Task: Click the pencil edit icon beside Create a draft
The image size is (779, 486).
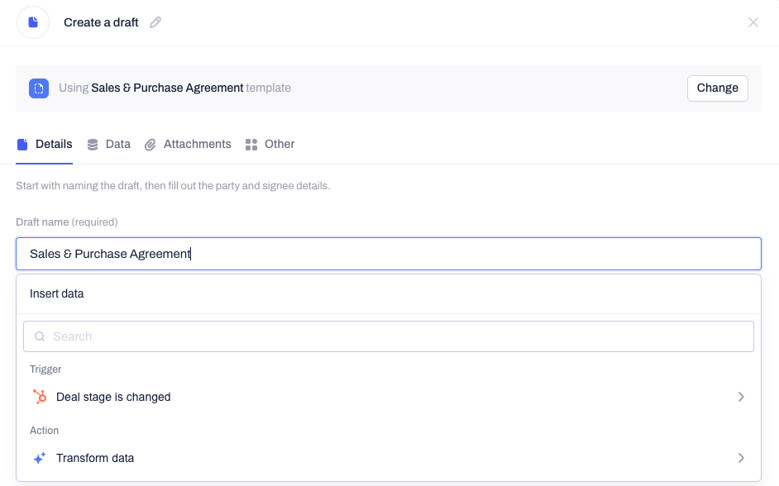Action: point(156,22)
